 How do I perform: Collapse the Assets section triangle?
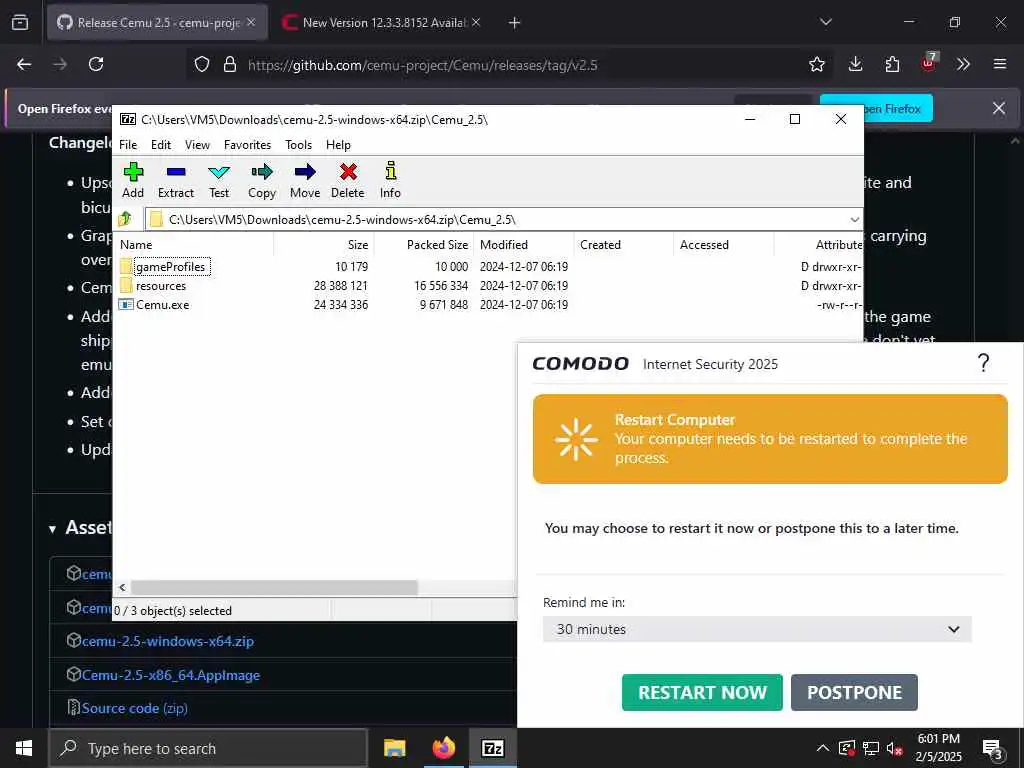pos(52,529)
